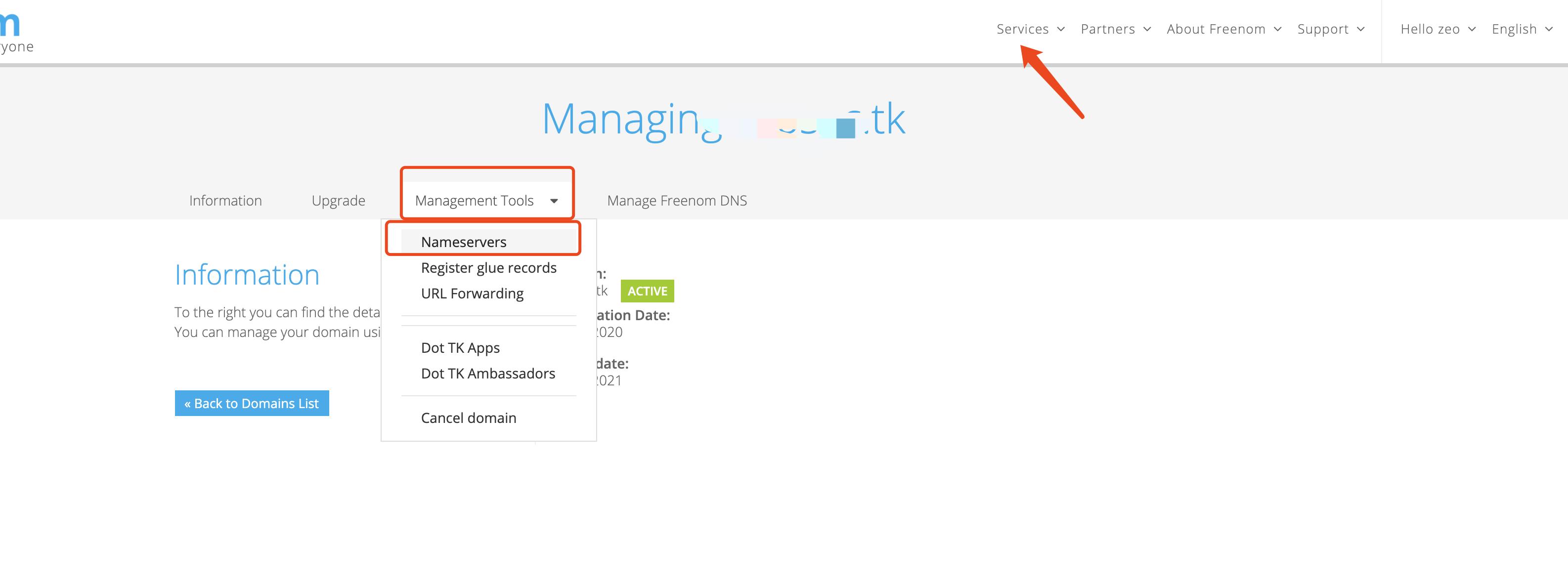Select Register glue records option
Screen dimensions: 1568x585
click(488, 267)
